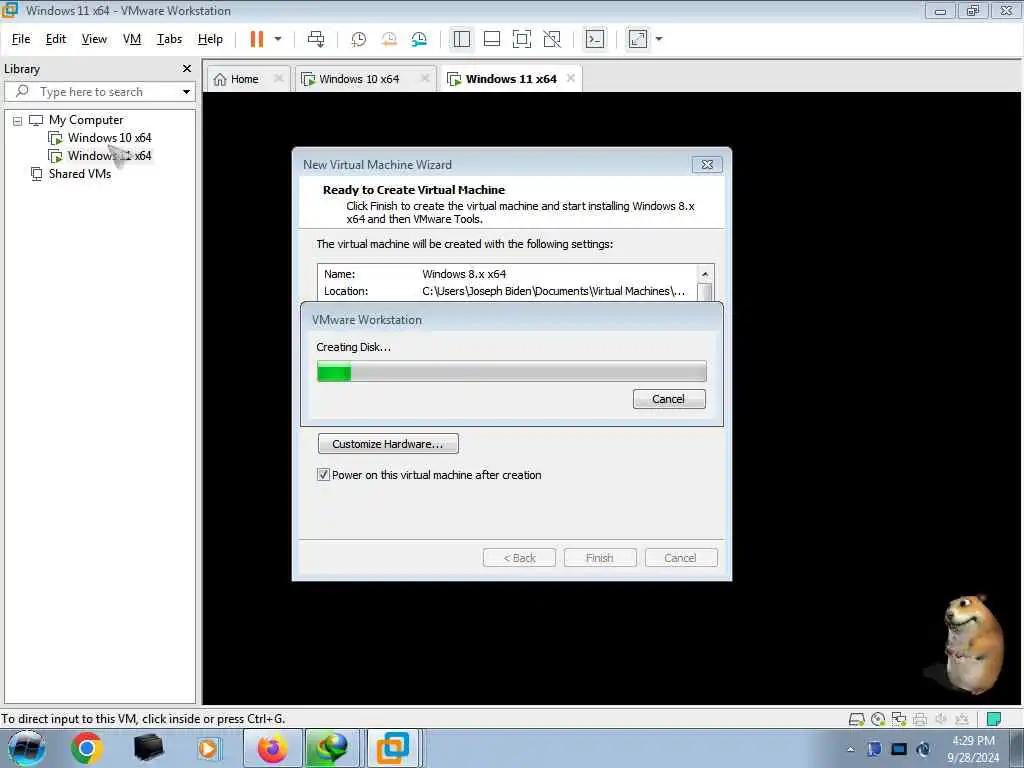
Task: Click the Internet Download Manager taskbar icon
Action: tap(332, 748)
